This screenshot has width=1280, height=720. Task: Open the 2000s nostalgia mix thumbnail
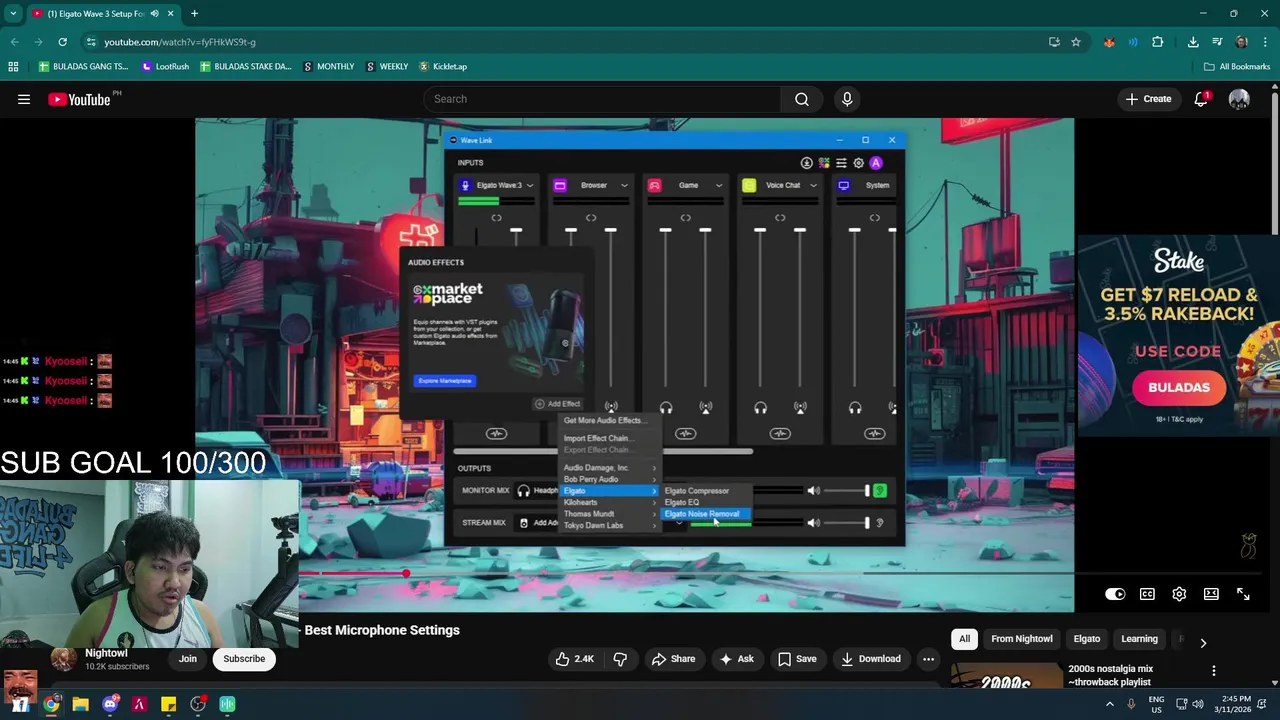tap(1006, 675)
